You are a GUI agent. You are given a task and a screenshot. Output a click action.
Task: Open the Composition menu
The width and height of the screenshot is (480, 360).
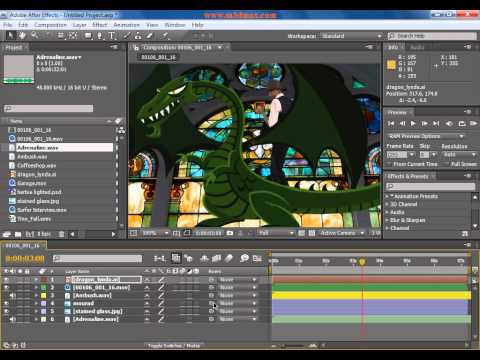(x=50, y=25)
